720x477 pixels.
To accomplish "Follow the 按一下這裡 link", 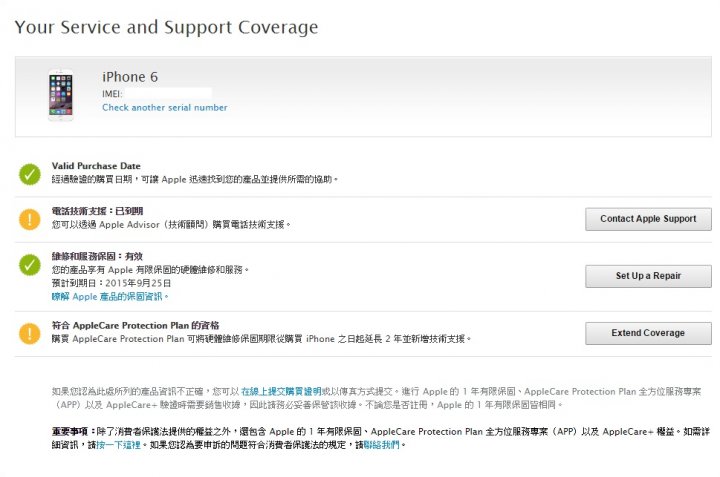I will coord(118,445).
